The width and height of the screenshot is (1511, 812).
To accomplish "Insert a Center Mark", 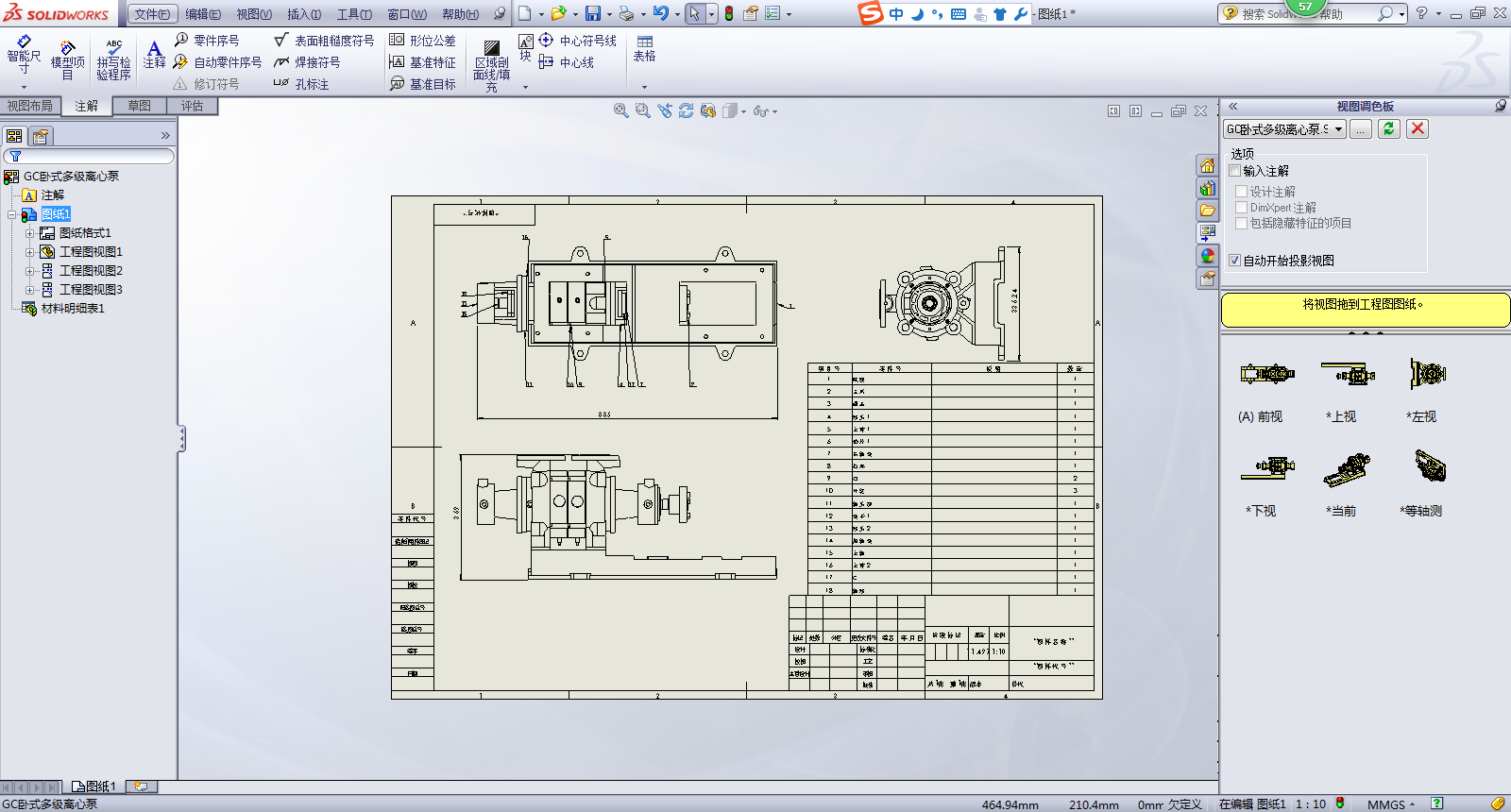I will coord(577,41).
